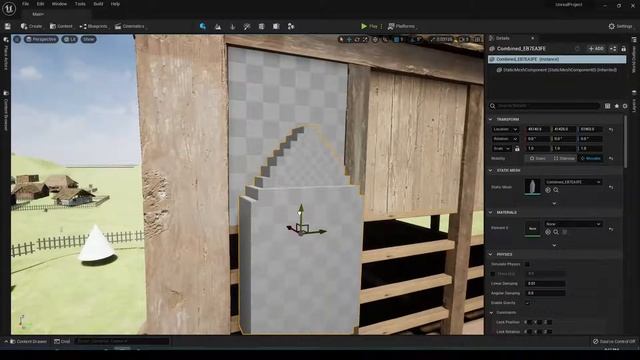Open the Location type dropdown
The width and height of the screenshot is (640, 360).
[x=505, y=129]
